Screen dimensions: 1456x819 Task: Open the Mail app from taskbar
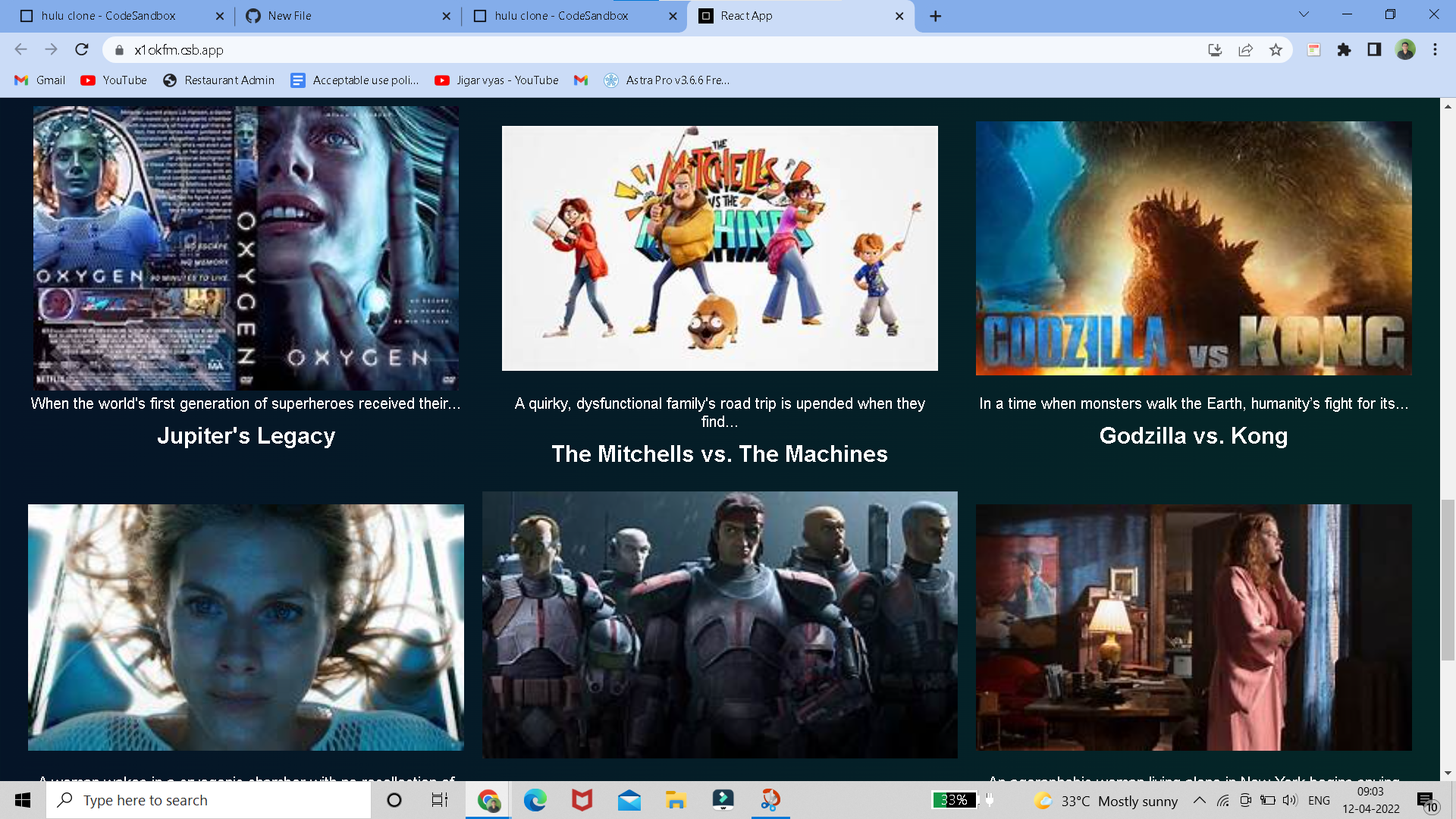click(x=629, y=800)
